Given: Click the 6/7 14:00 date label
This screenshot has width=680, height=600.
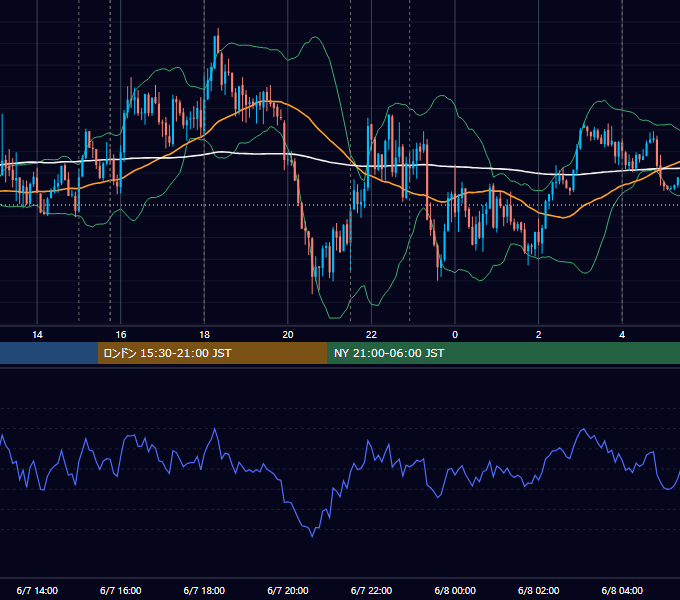Looking at the screenshot, I should [37, 590].
